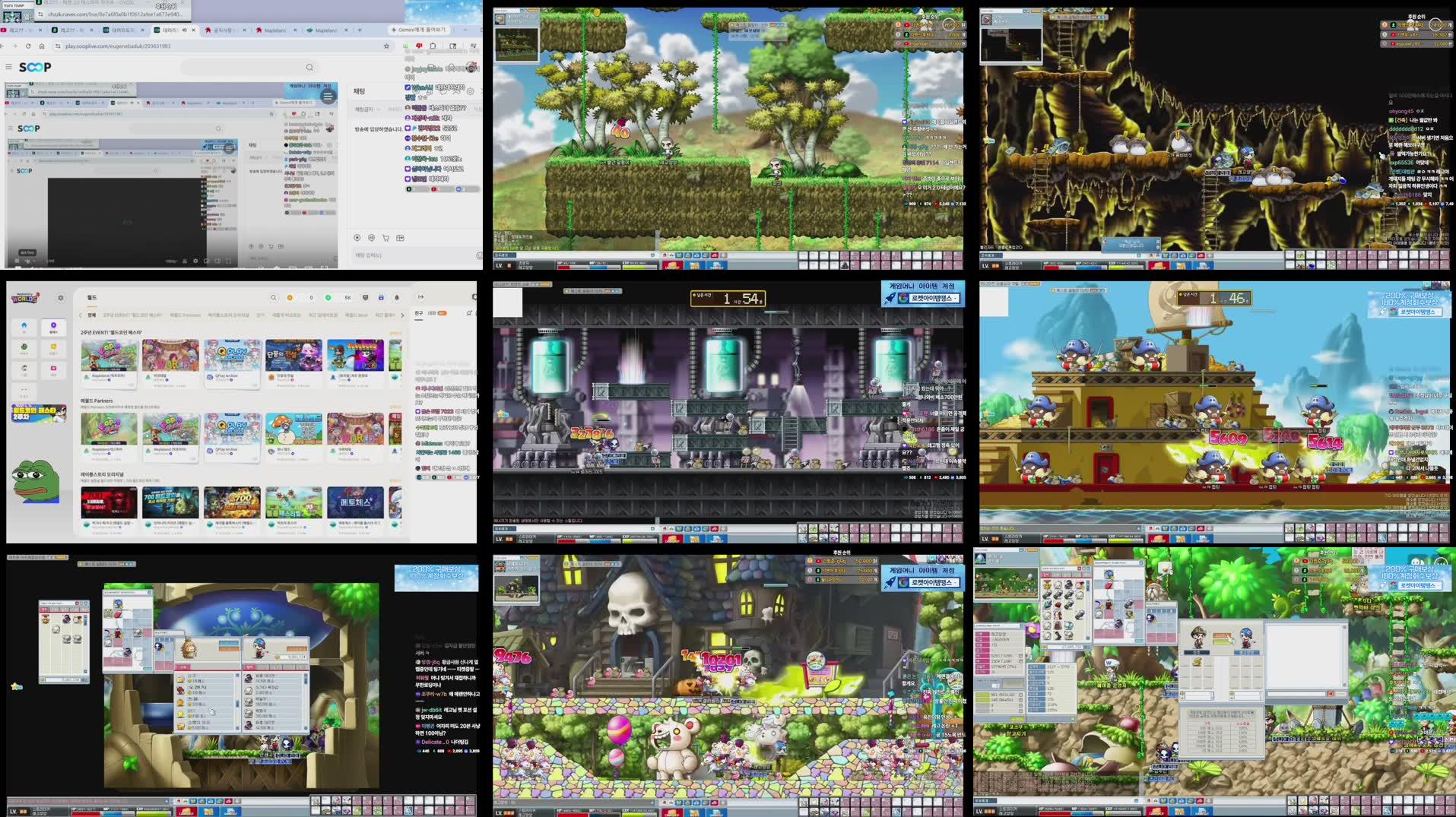The image size is (1456, 817).
Task: Open the Worlds notification bell
Action: 397,297
